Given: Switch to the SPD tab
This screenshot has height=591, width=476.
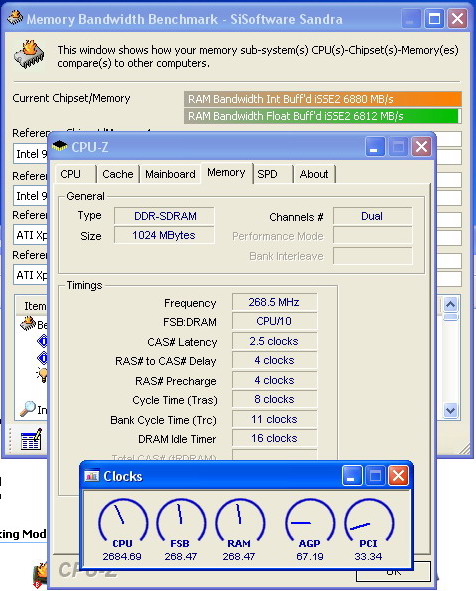Looking at the screenshot, I should (272, 174).
